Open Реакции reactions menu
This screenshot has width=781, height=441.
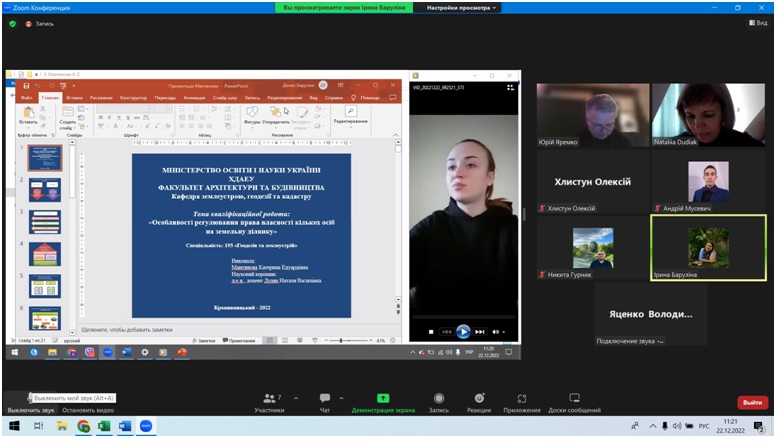[479, 403]
